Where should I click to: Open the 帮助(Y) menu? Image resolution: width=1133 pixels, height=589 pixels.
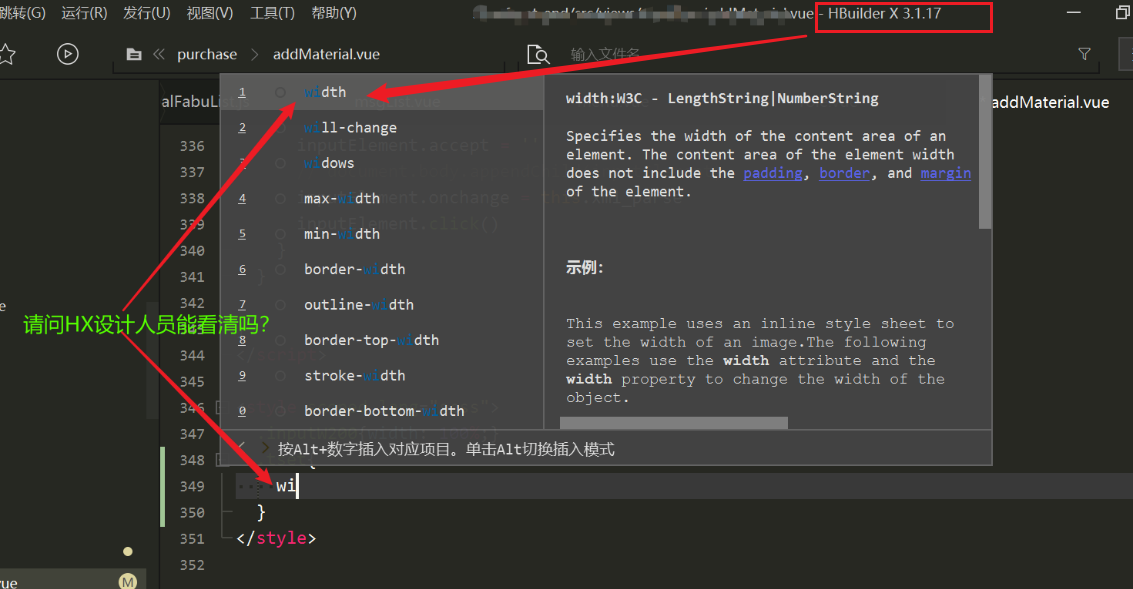coord(334,13)
